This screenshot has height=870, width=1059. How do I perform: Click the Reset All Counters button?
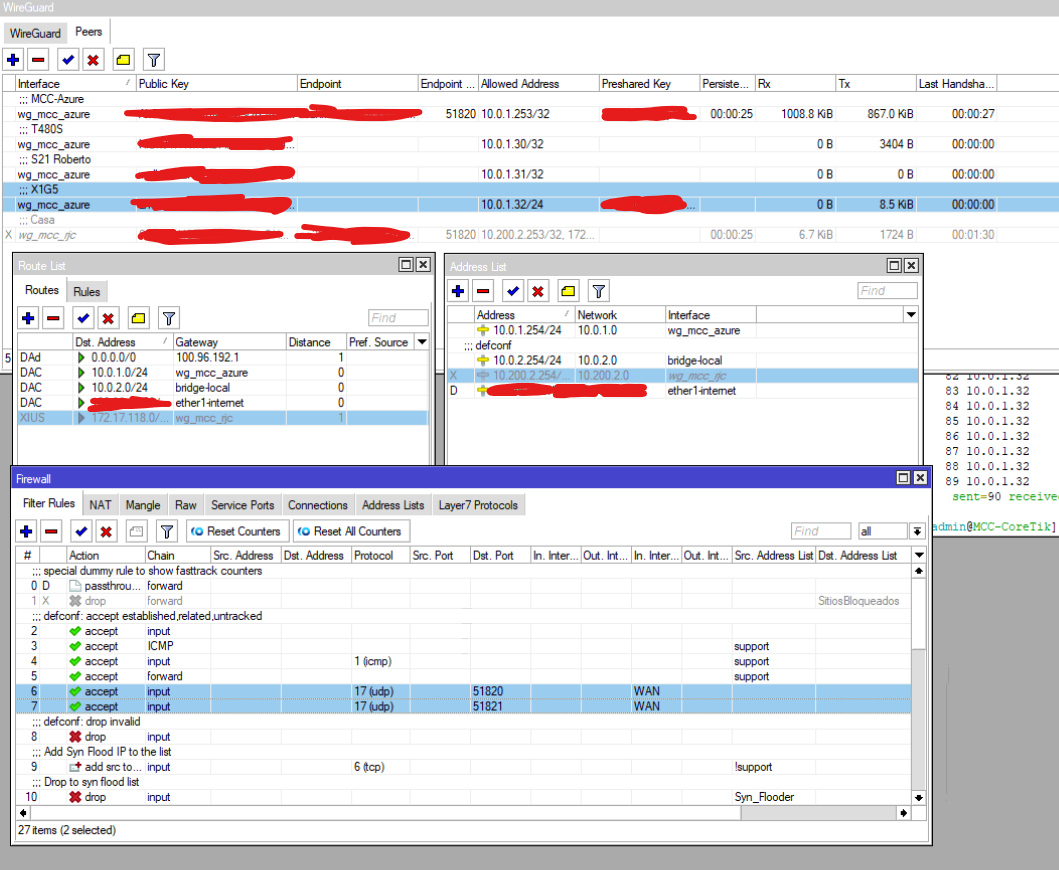point(351,532)
